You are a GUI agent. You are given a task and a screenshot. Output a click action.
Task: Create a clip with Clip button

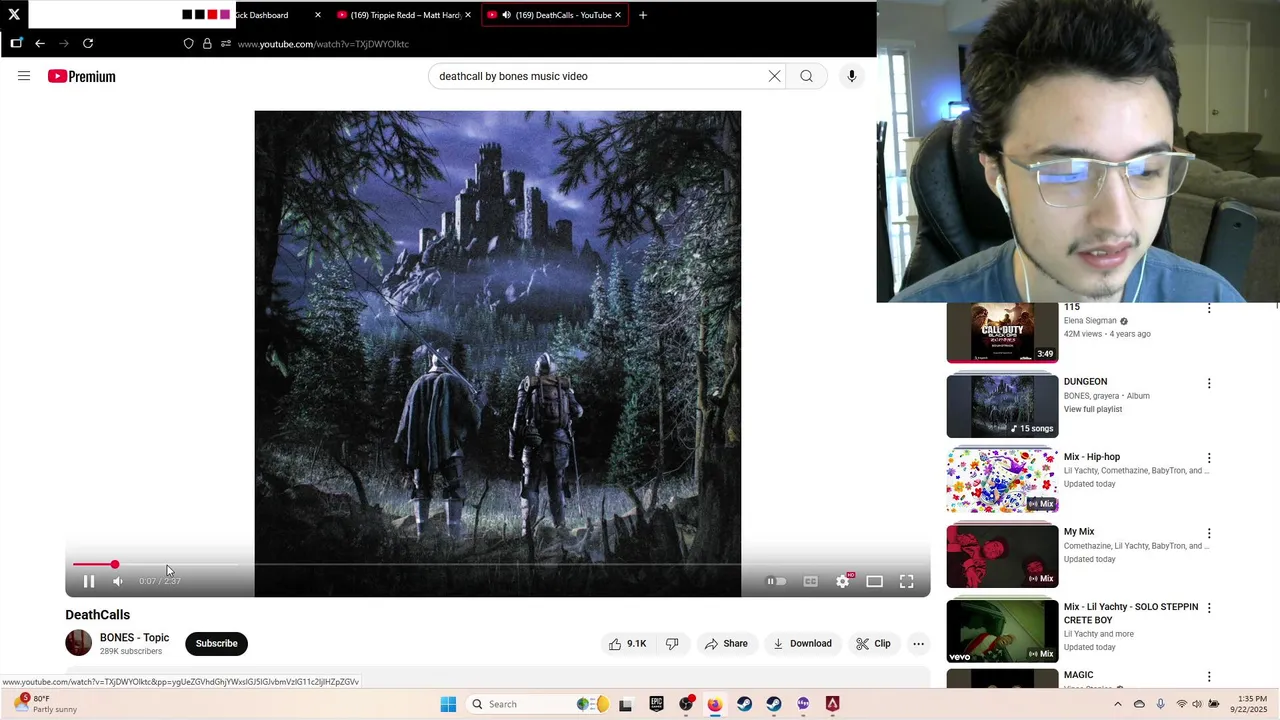(873, 644)
